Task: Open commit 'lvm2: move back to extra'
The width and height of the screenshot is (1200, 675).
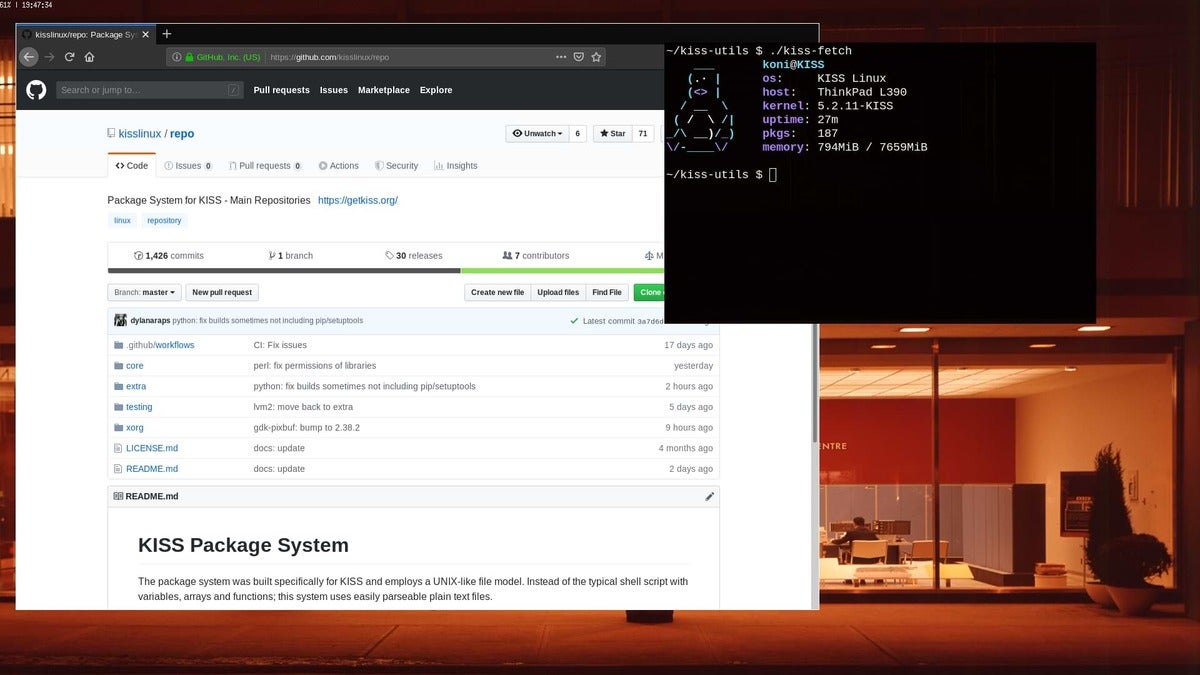Action: point(303,407)
